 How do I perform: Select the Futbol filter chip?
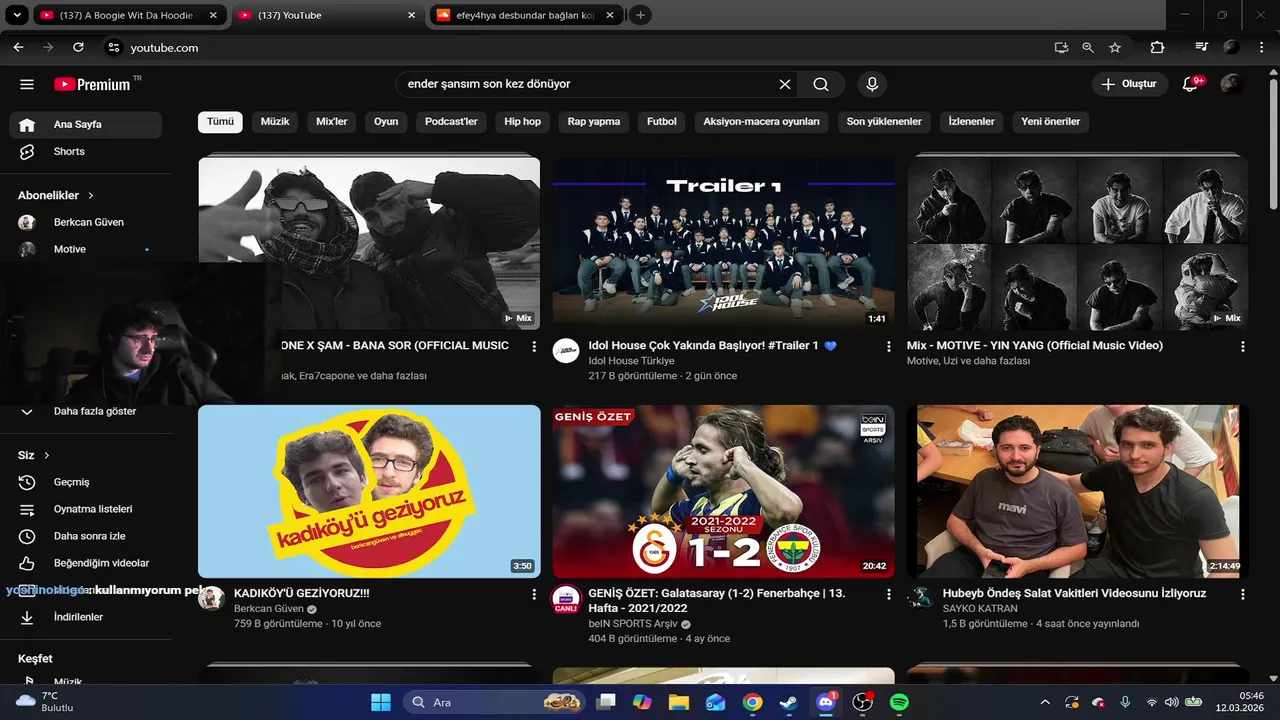click(x=662, y=121)
